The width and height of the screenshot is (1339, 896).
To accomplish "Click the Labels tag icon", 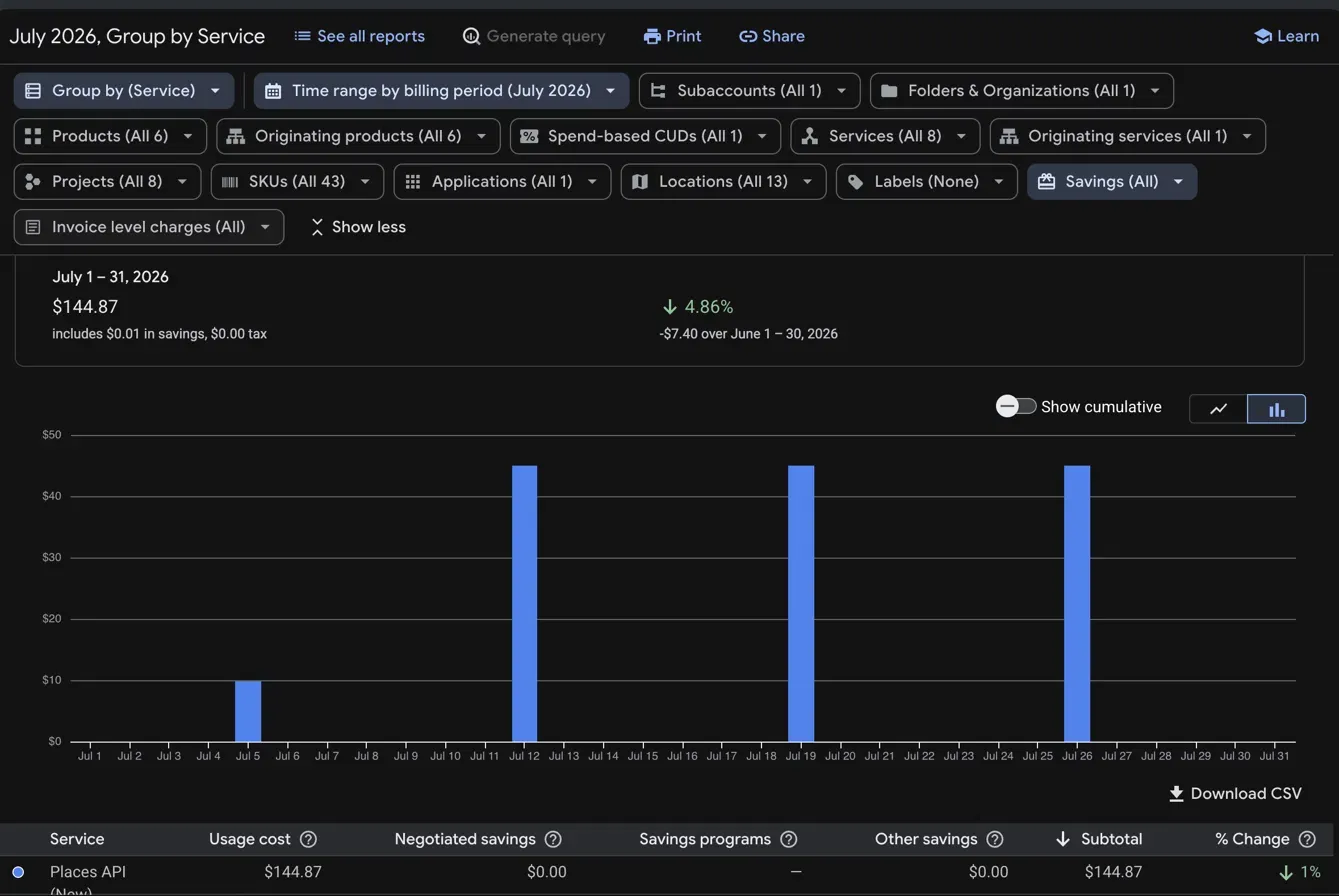I will click(855, 182).
